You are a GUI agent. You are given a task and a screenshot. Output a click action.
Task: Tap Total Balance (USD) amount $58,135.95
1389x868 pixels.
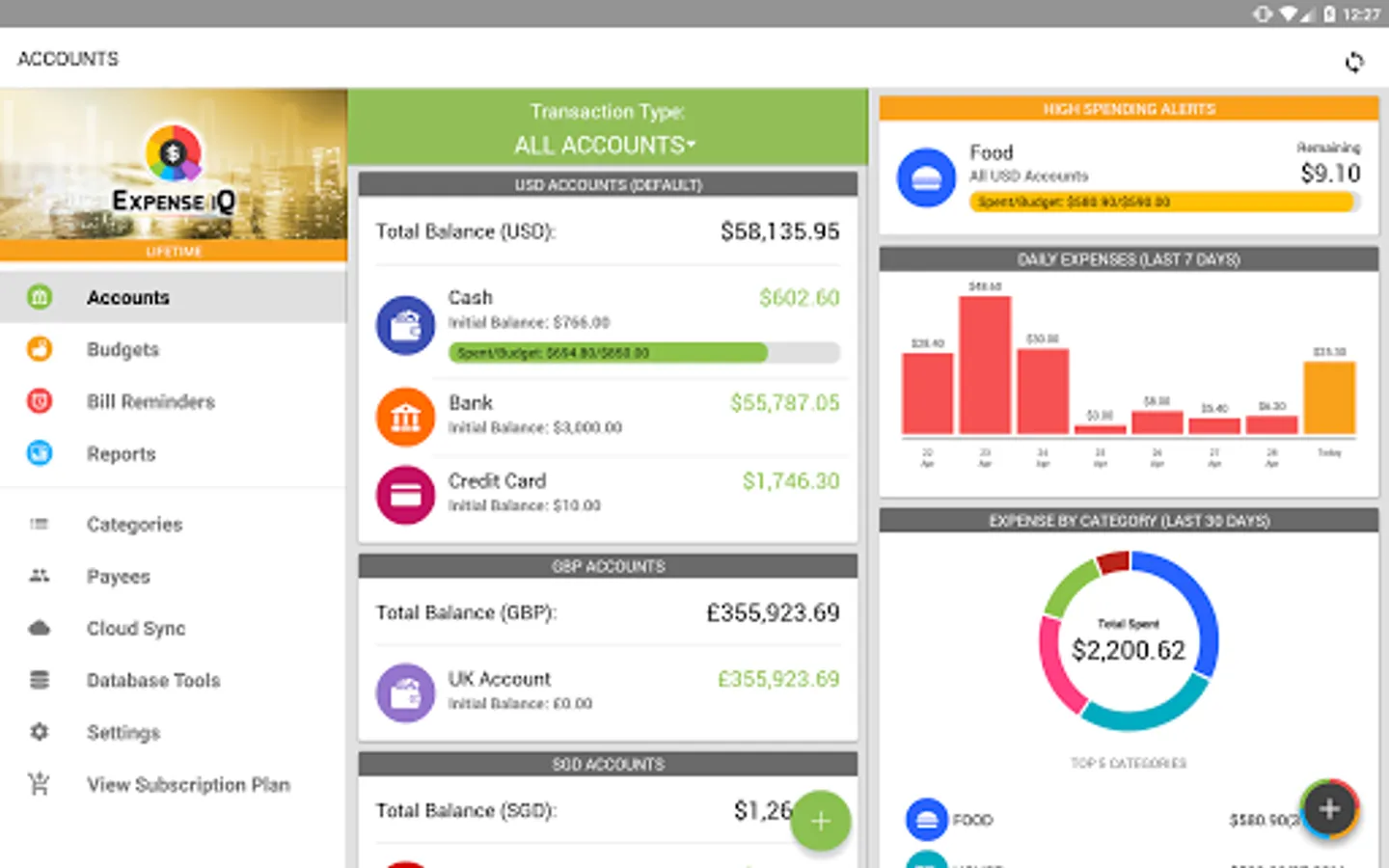coord(779,231)
